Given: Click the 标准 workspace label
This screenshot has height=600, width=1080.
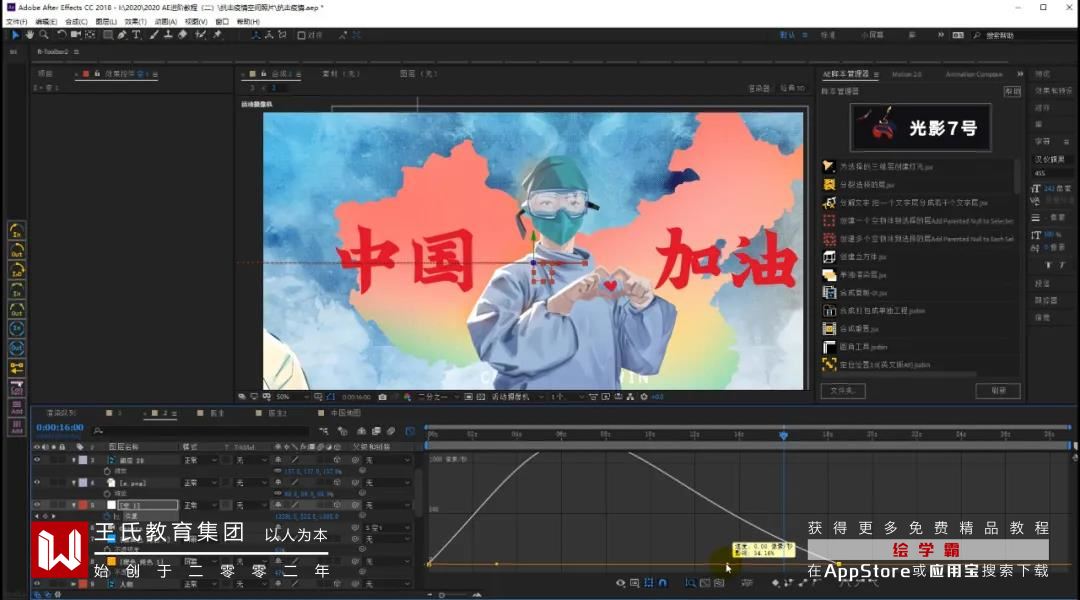Looking at the screenshot, I should 828,34.
